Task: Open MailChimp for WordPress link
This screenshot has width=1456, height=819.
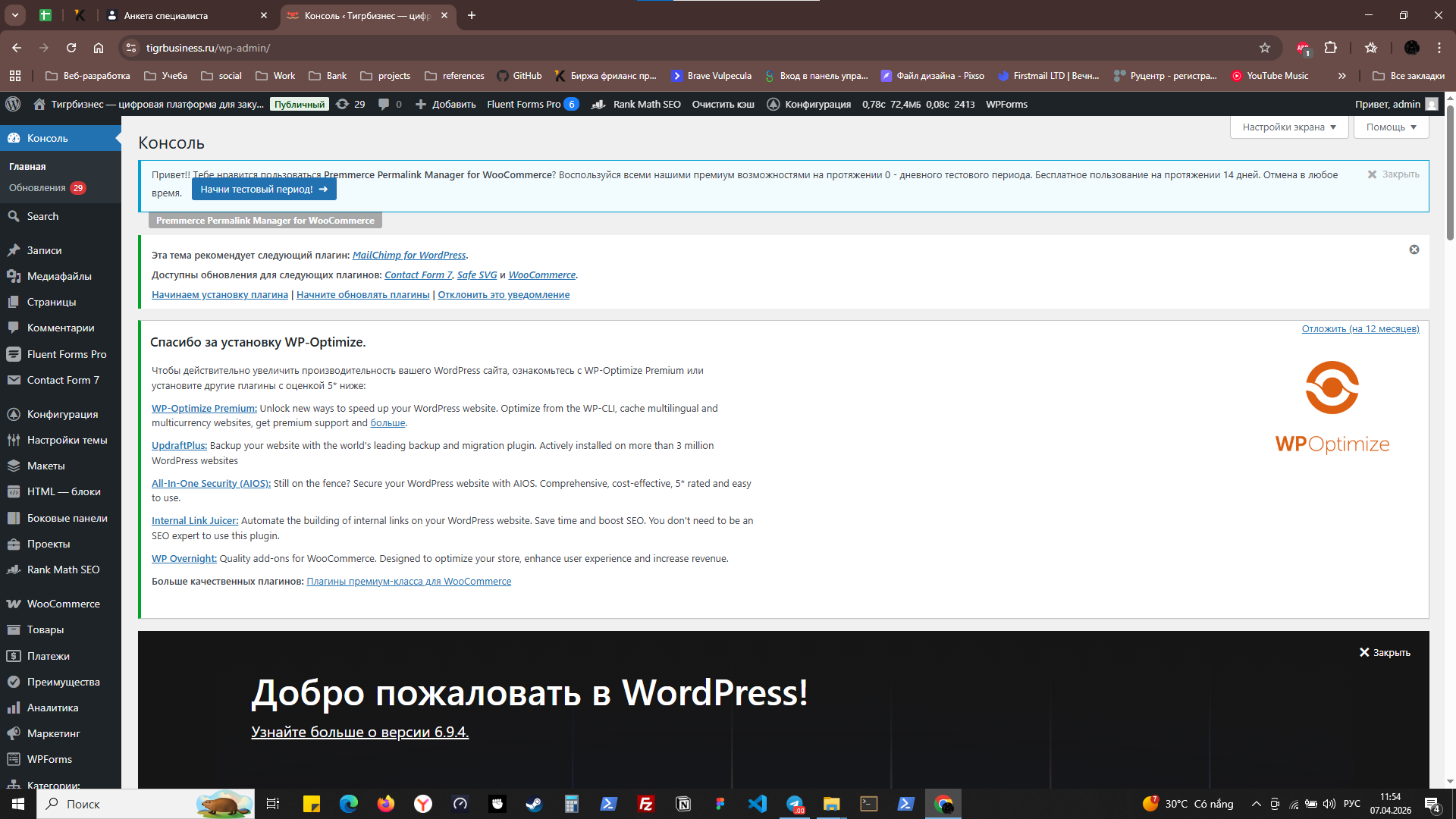Action: [409, 256]
